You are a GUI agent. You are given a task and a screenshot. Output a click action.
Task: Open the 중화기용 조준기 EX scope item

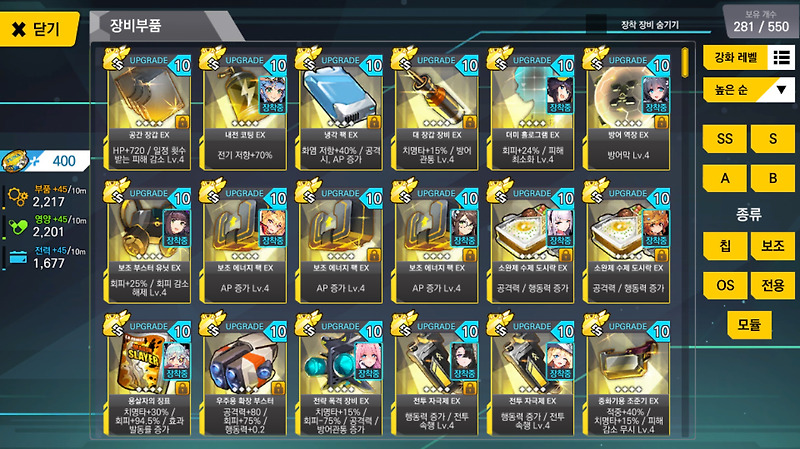pos(628,375)
